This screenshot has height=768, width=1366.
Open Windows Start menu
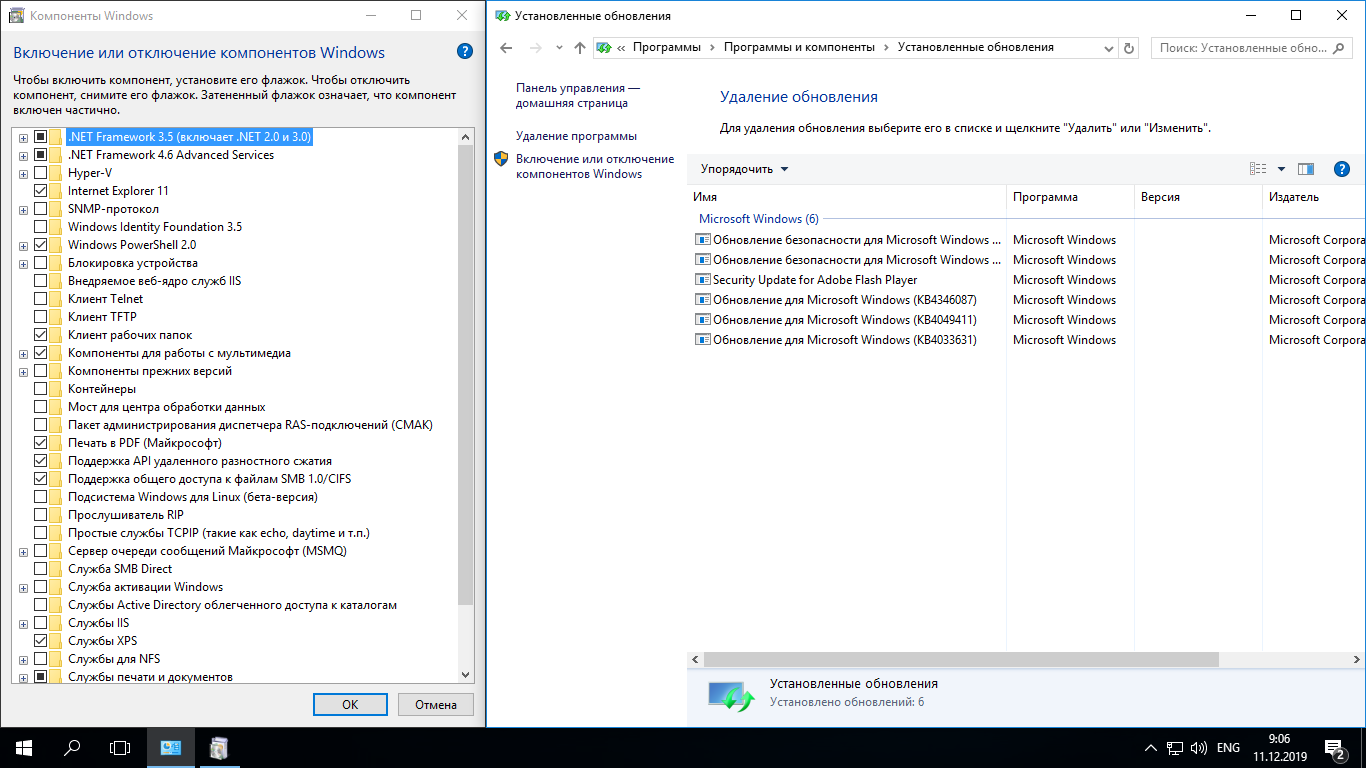[24, 747]
